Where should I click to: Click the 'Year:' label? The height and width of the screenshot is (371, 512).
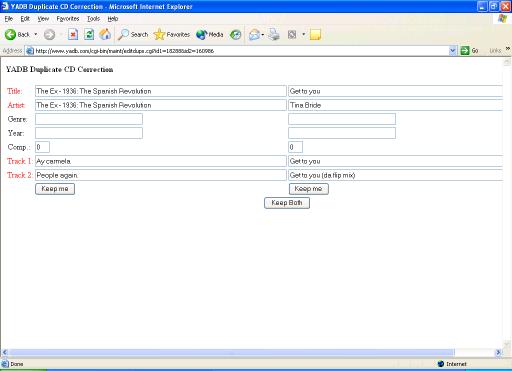pos(16,133)
